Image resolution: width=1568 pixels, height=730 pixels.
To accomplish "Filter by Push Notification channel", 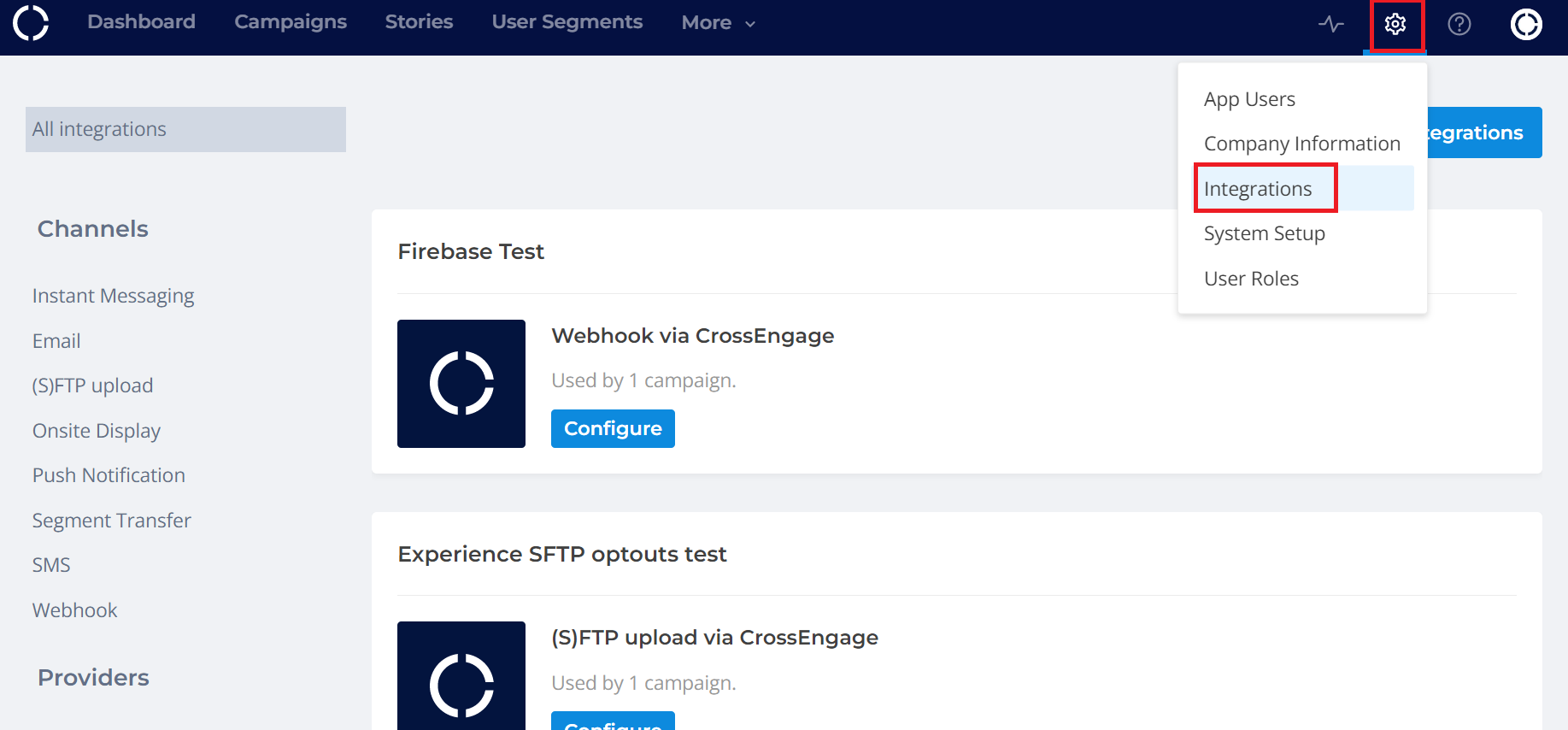I will (109, 475).
